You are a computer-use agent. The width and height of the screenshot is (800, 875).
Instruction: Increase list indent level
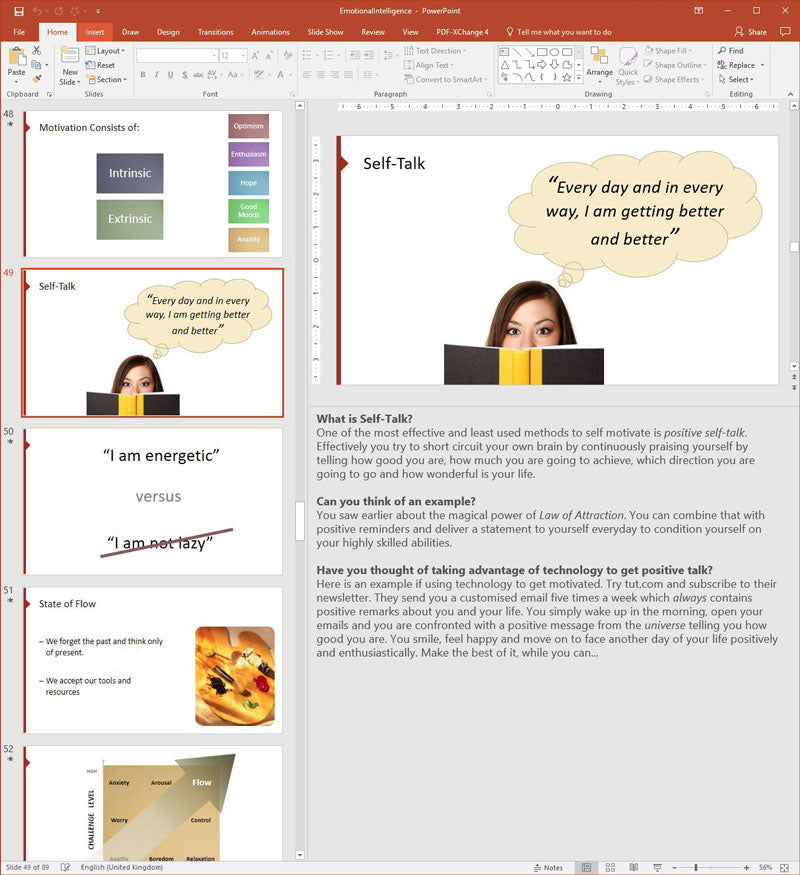coord(369,55)
